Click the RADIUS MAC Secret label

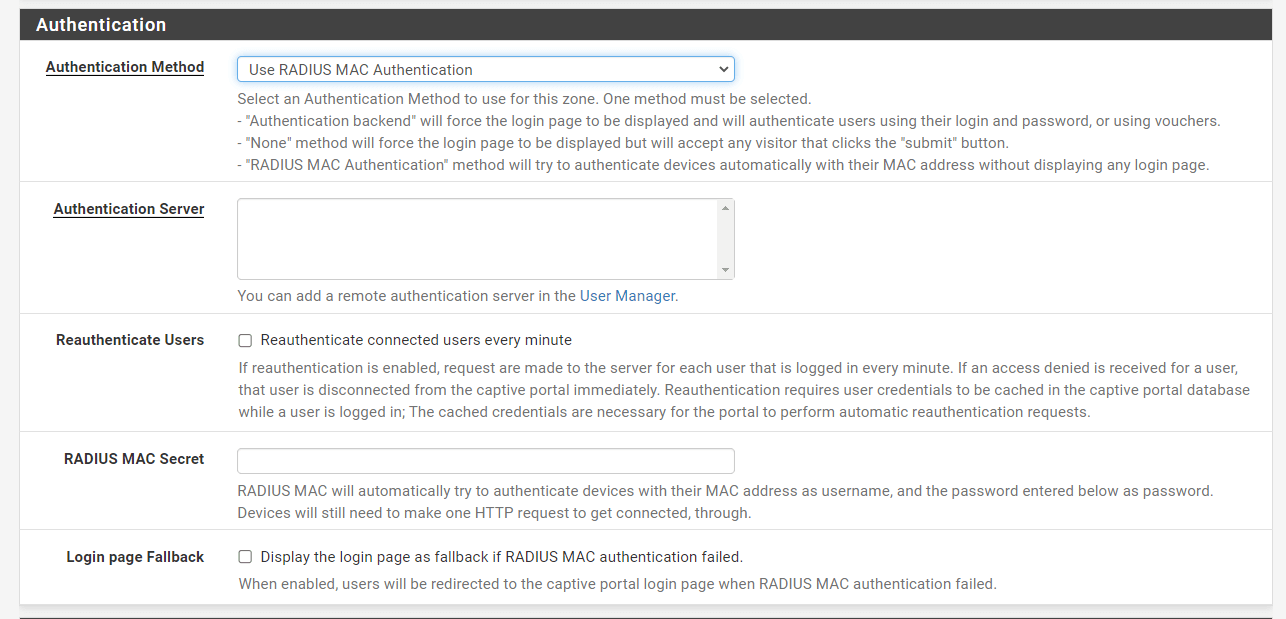(134, 459)
